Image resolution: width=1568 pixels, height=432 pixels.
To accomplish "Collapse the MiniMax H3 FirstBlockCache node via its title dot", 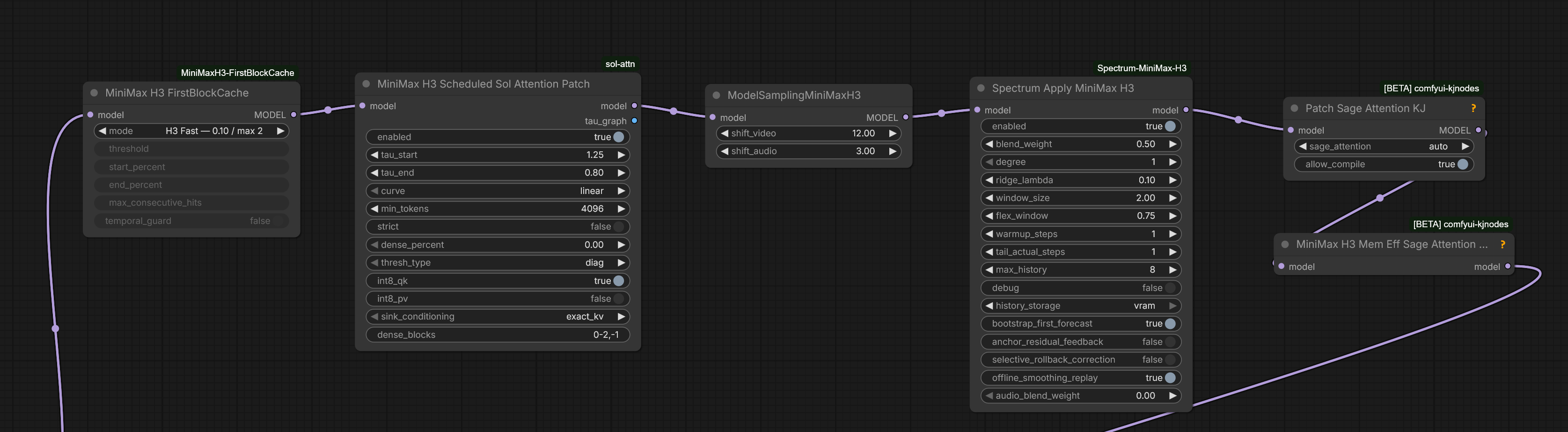I will click(95, 93).
